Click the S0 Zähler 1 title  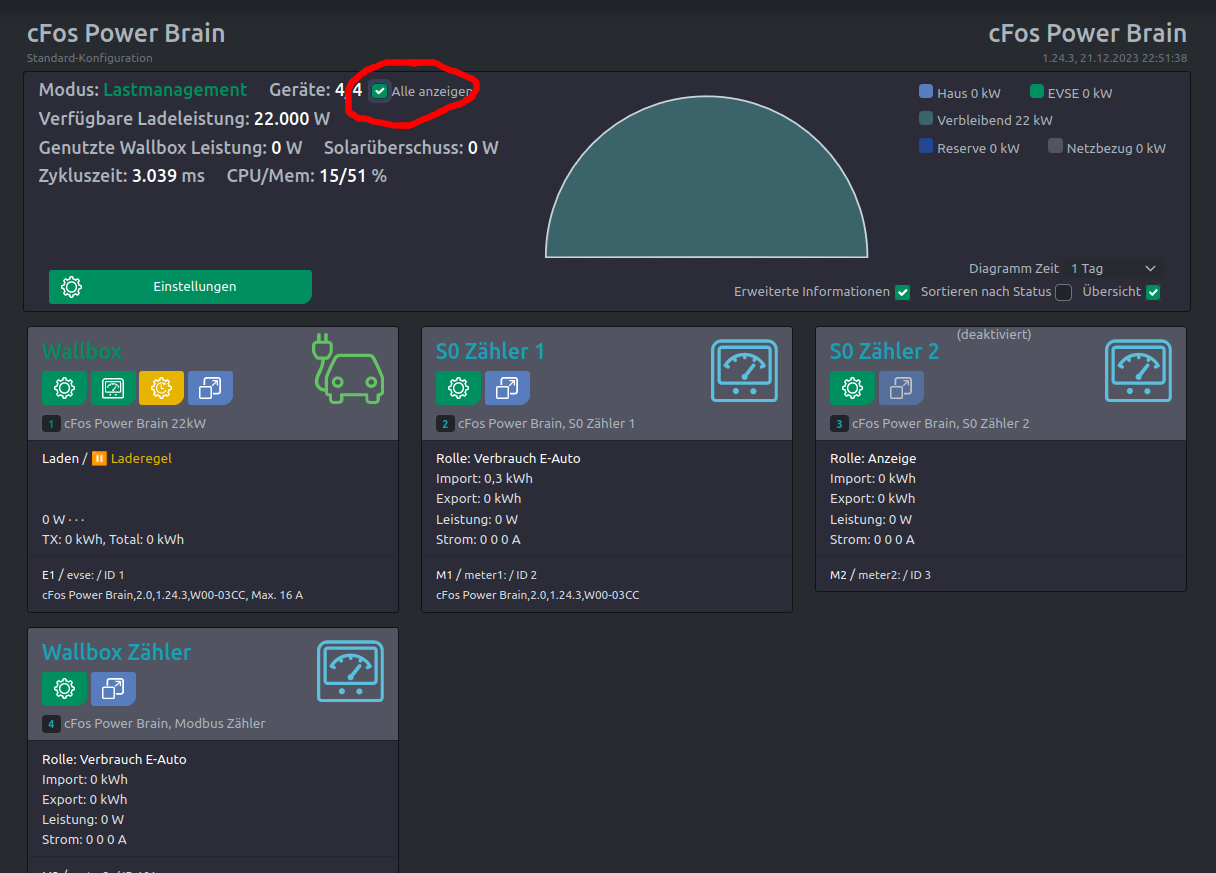490,351
